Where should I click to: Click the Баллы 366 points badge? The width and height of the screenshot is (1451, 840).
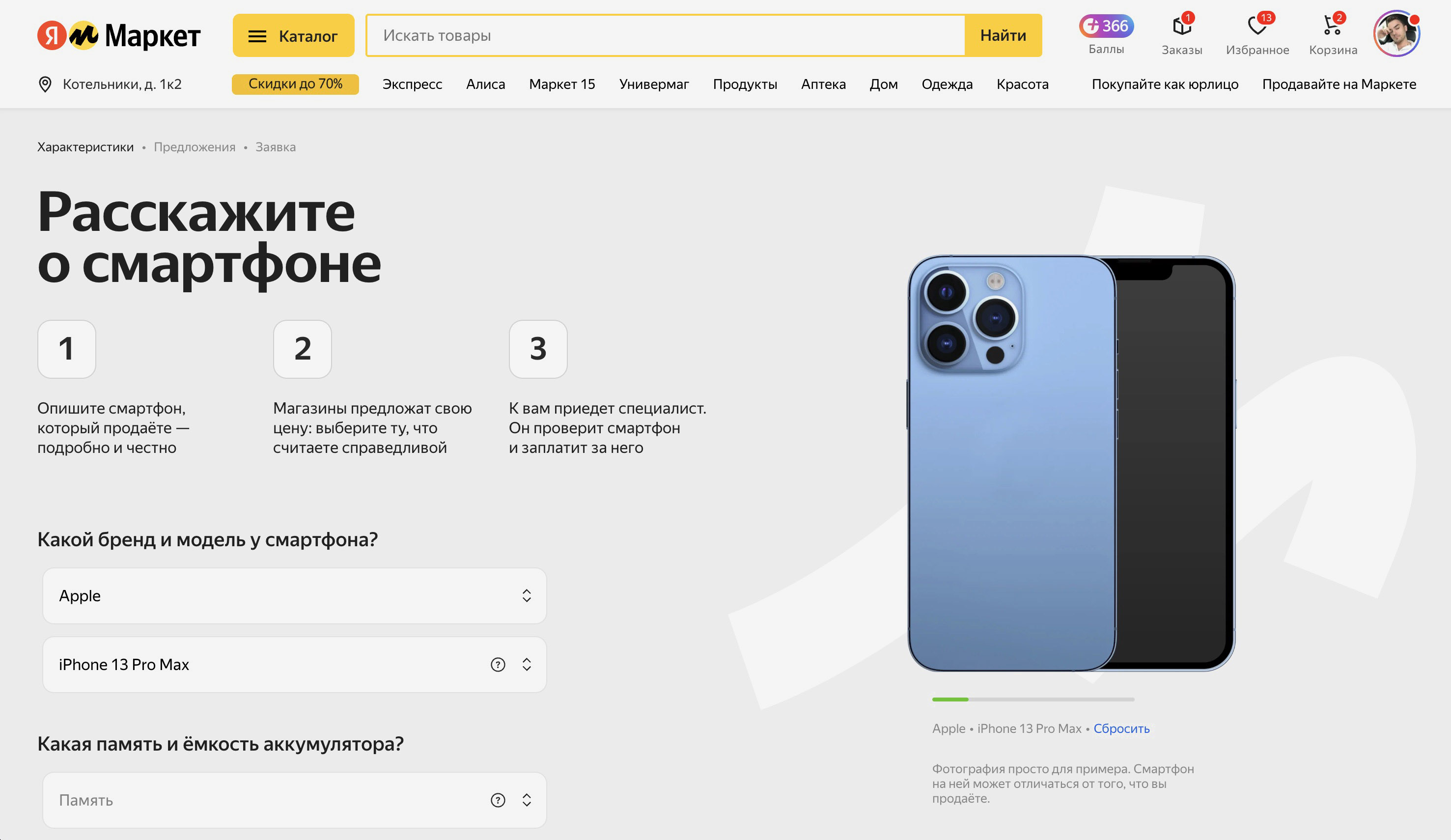point(1106,26)
